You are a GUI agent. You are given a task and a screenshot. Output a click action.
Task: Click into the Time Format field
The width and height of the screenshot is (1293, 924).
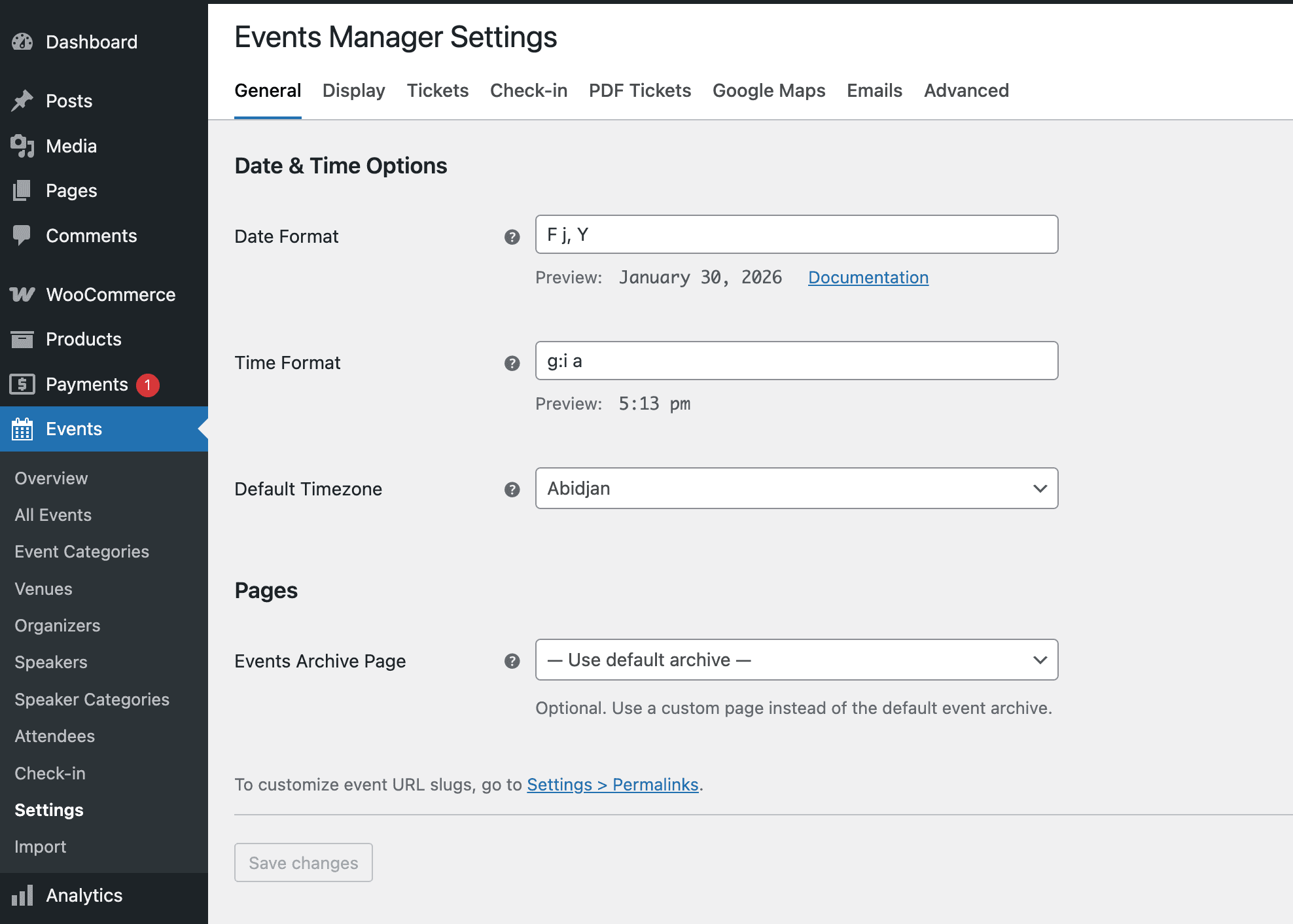796,361
